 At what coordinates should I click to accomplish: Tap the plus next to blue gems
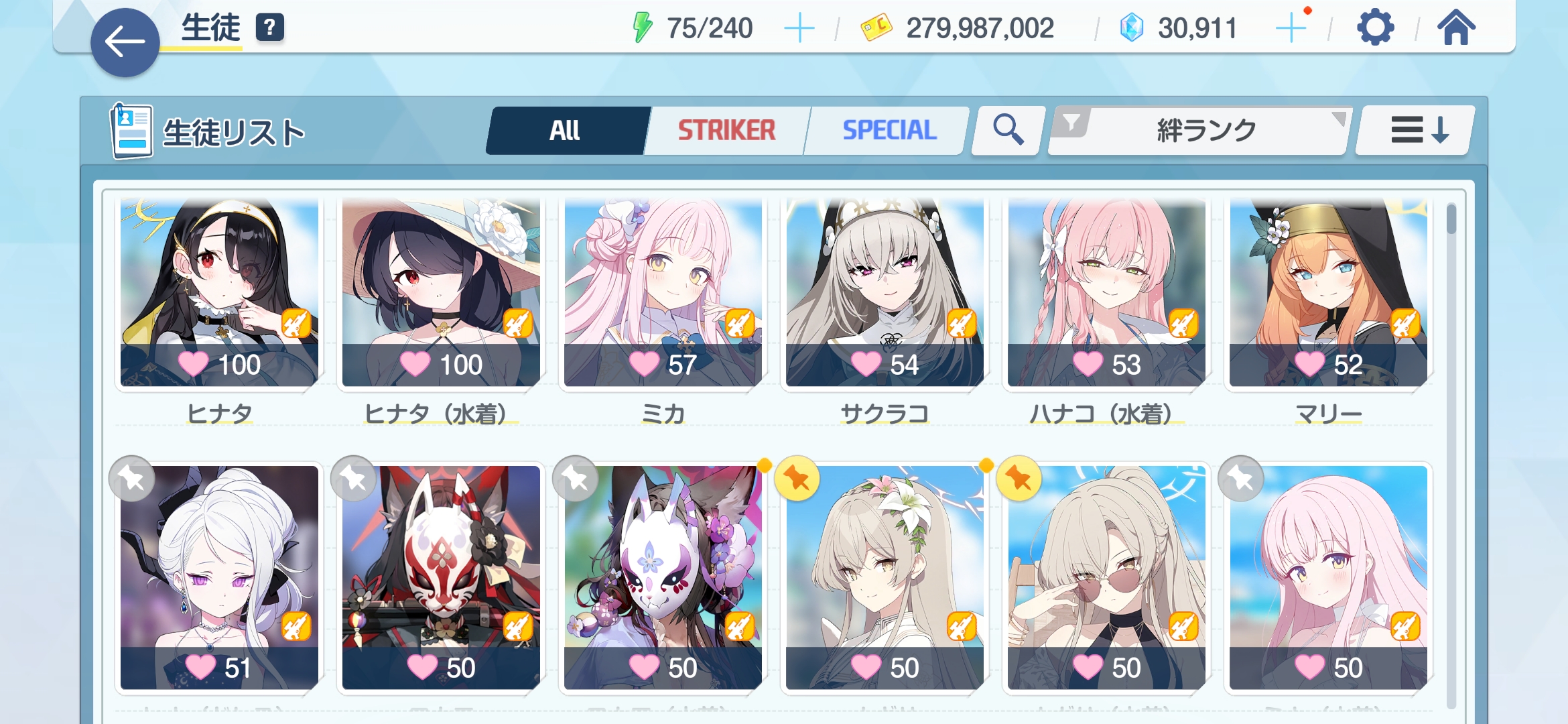[x=1291, y=28]
